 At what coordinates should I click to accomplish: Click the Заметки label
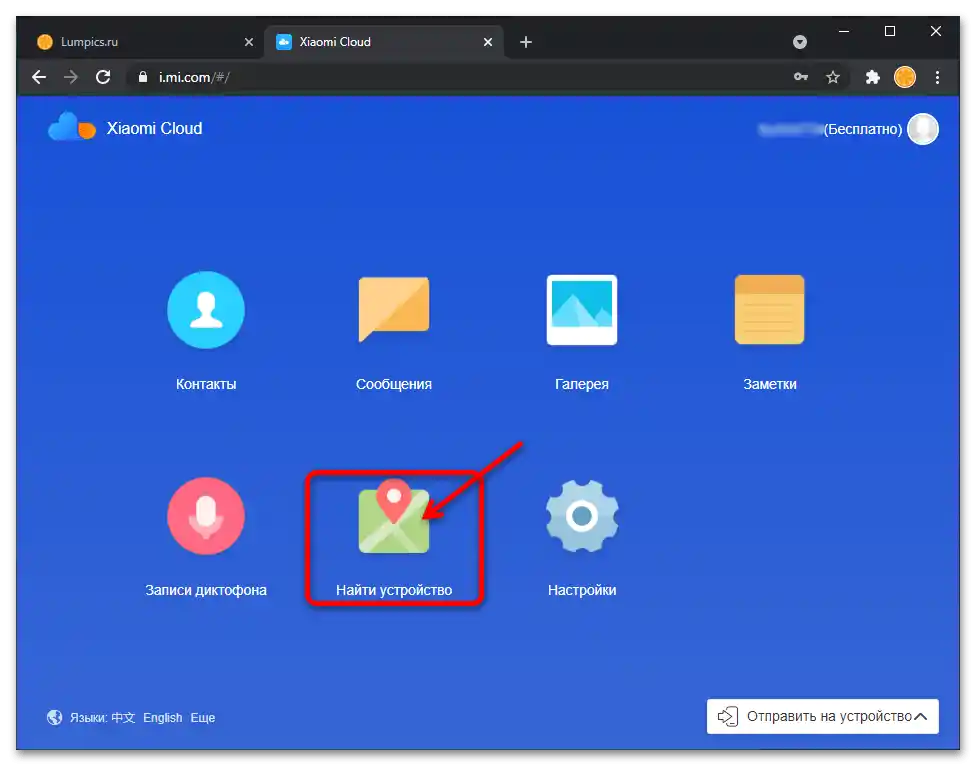pos(770,384)
